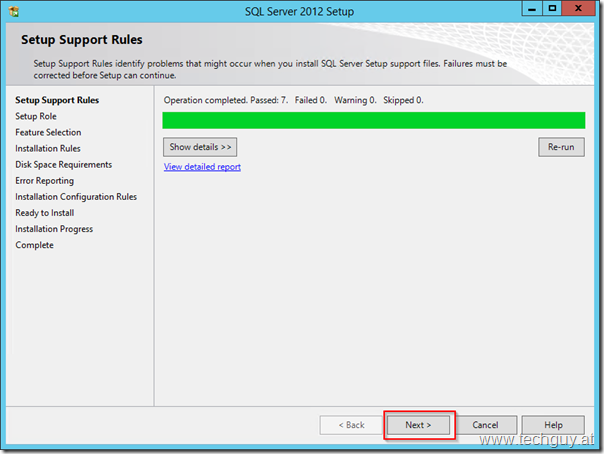
Task: Click the 'Failed 0.' status text
Action: coord(310,101)
